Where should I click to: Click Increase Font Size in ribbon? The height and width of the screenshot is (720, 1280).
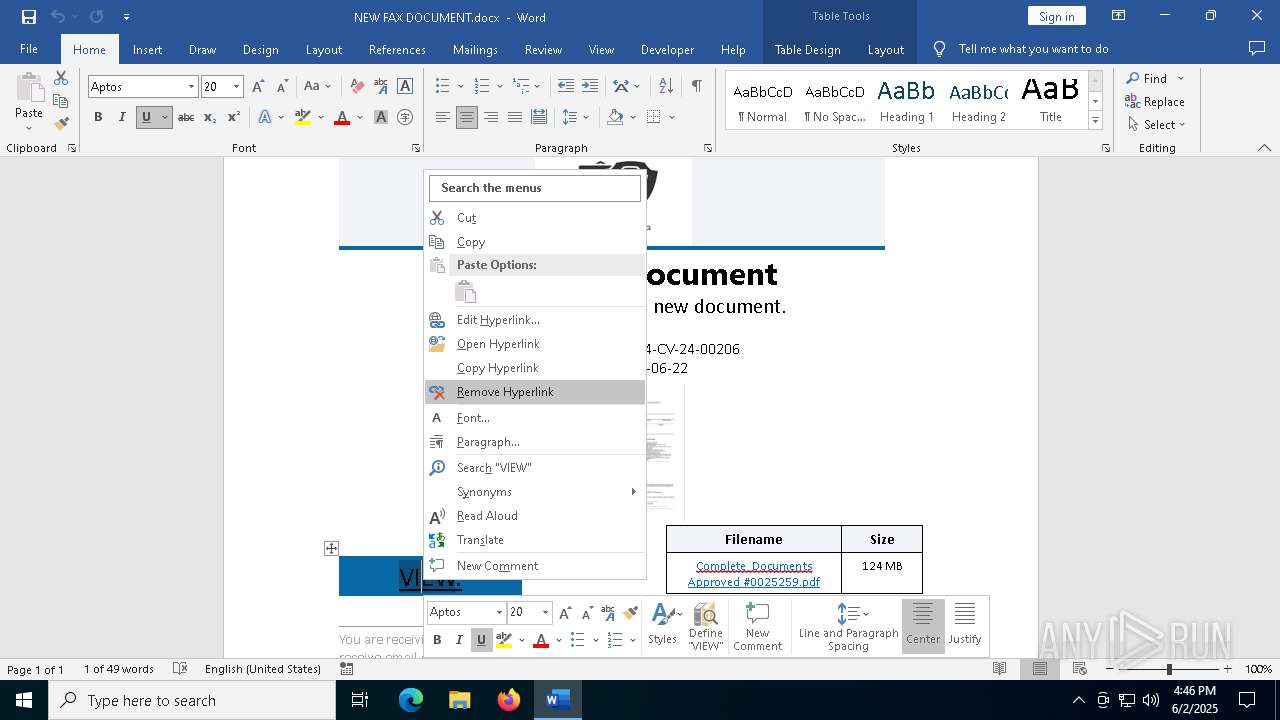258,87
